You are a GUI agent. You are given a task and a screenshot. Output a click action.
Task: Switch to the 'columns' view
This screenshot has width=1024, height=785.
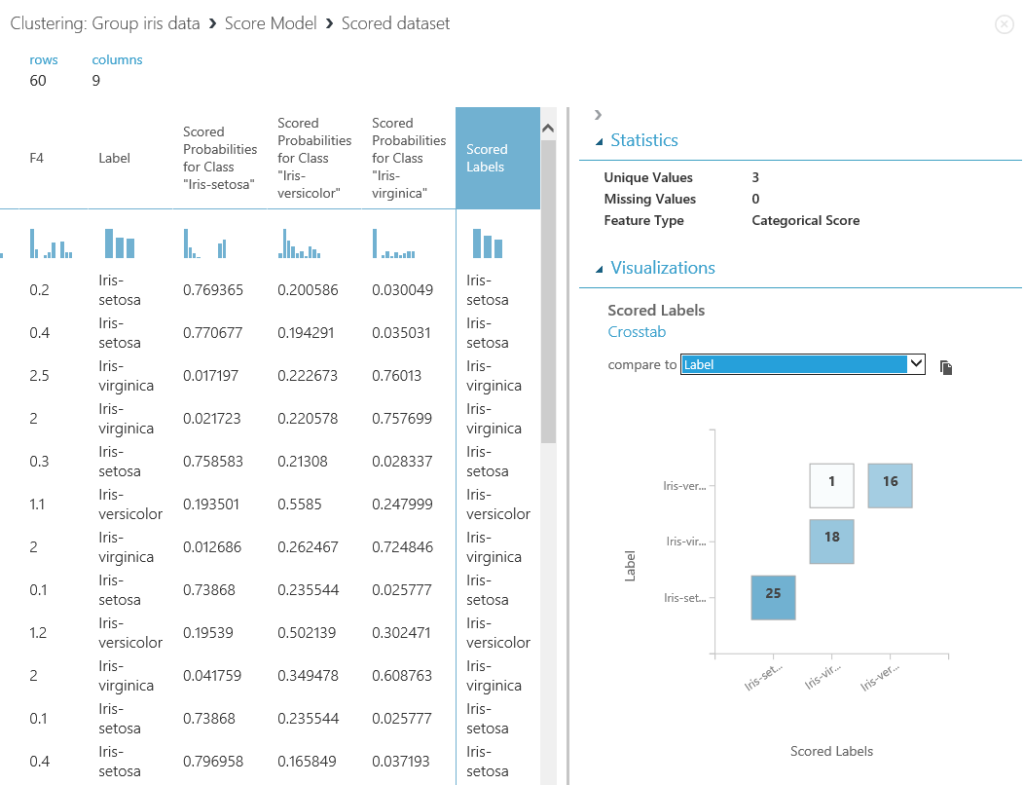117,60
